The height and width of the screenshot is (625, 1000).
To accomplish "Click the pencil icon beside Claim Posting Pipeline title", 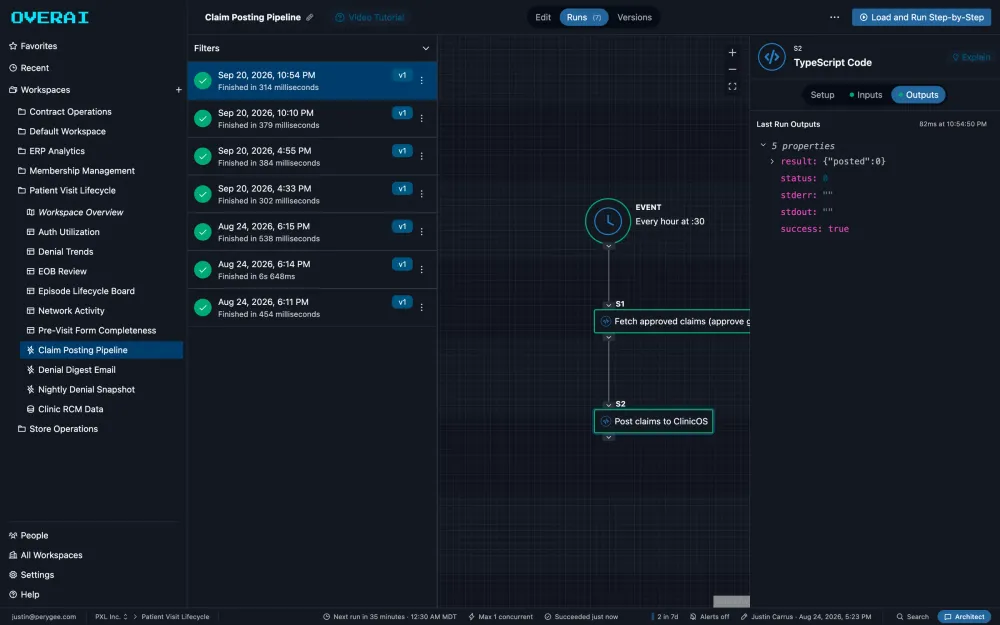I will 310,17.
